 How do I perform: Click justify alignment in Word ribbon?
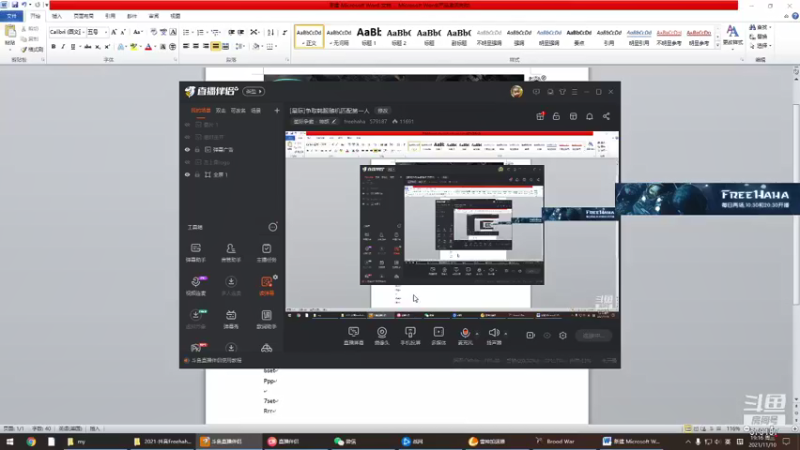coord(216,46)
